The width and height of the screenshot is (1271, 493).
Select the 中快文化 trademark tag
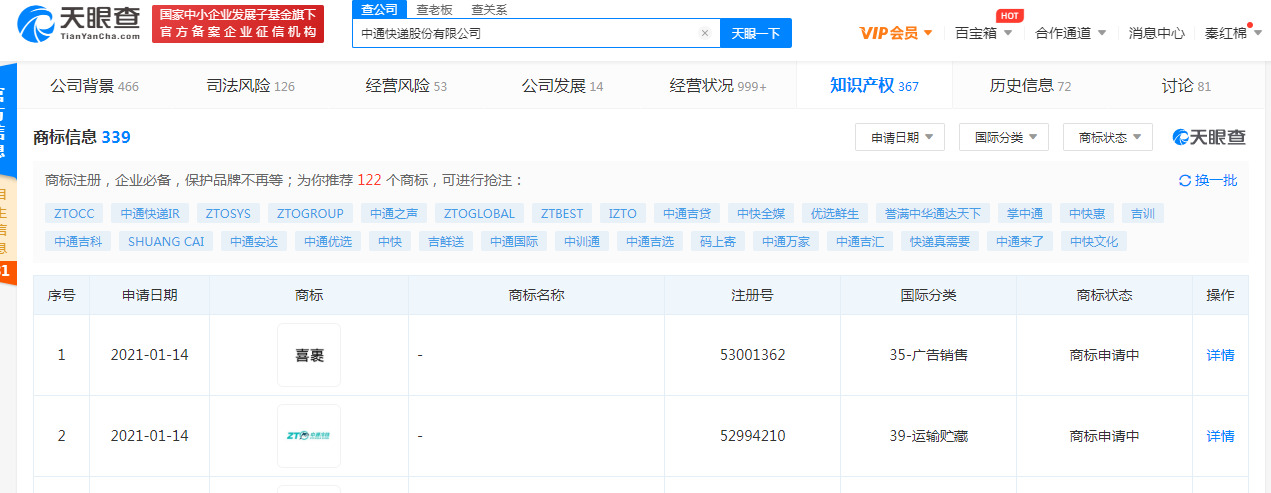click(x=1094, y=241)
